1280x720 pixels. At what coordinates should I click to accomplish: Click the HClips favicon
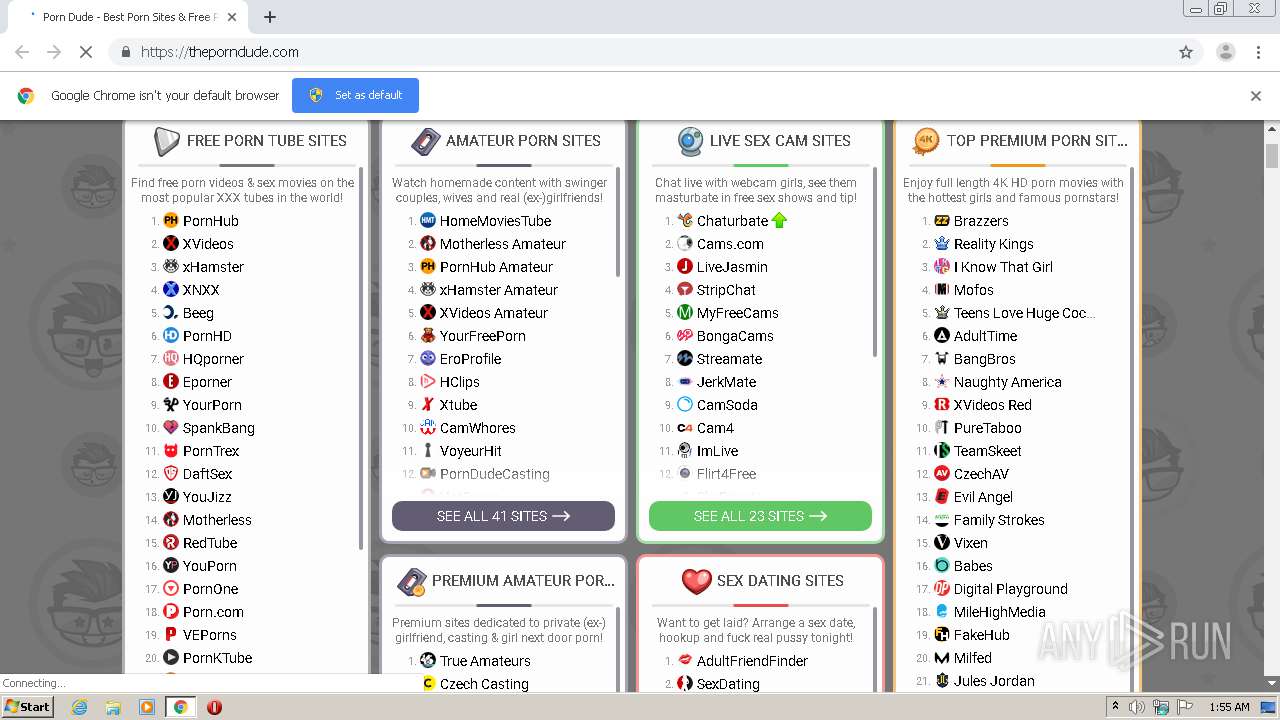tap(428, 382)
